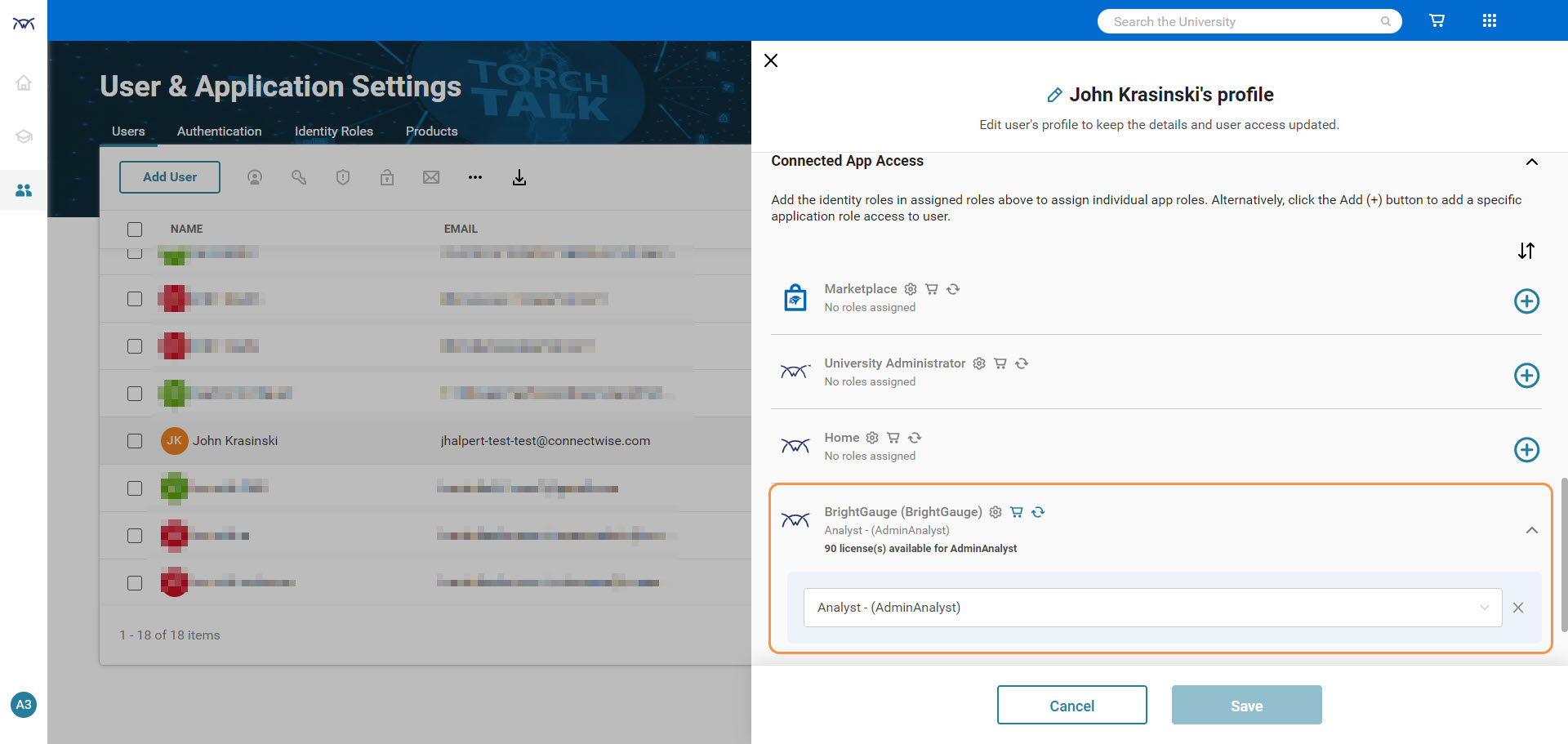
Task: Click the sort order icon for connected apps
Action: [x=1526, y=251]
